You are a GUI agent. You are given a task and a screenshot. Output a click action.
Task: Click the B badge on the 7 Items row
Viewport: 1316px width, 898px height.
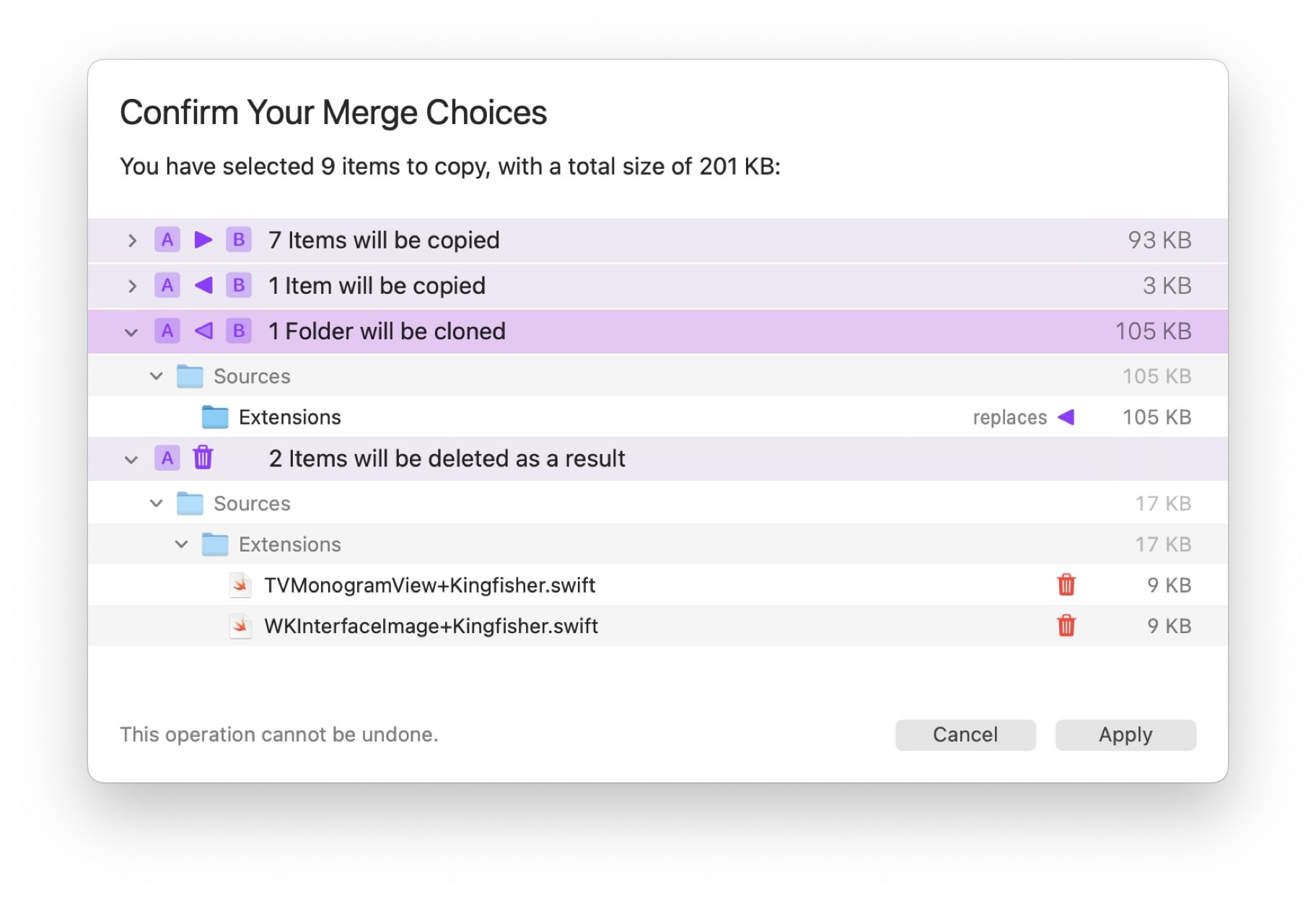(x=239, y=240)
